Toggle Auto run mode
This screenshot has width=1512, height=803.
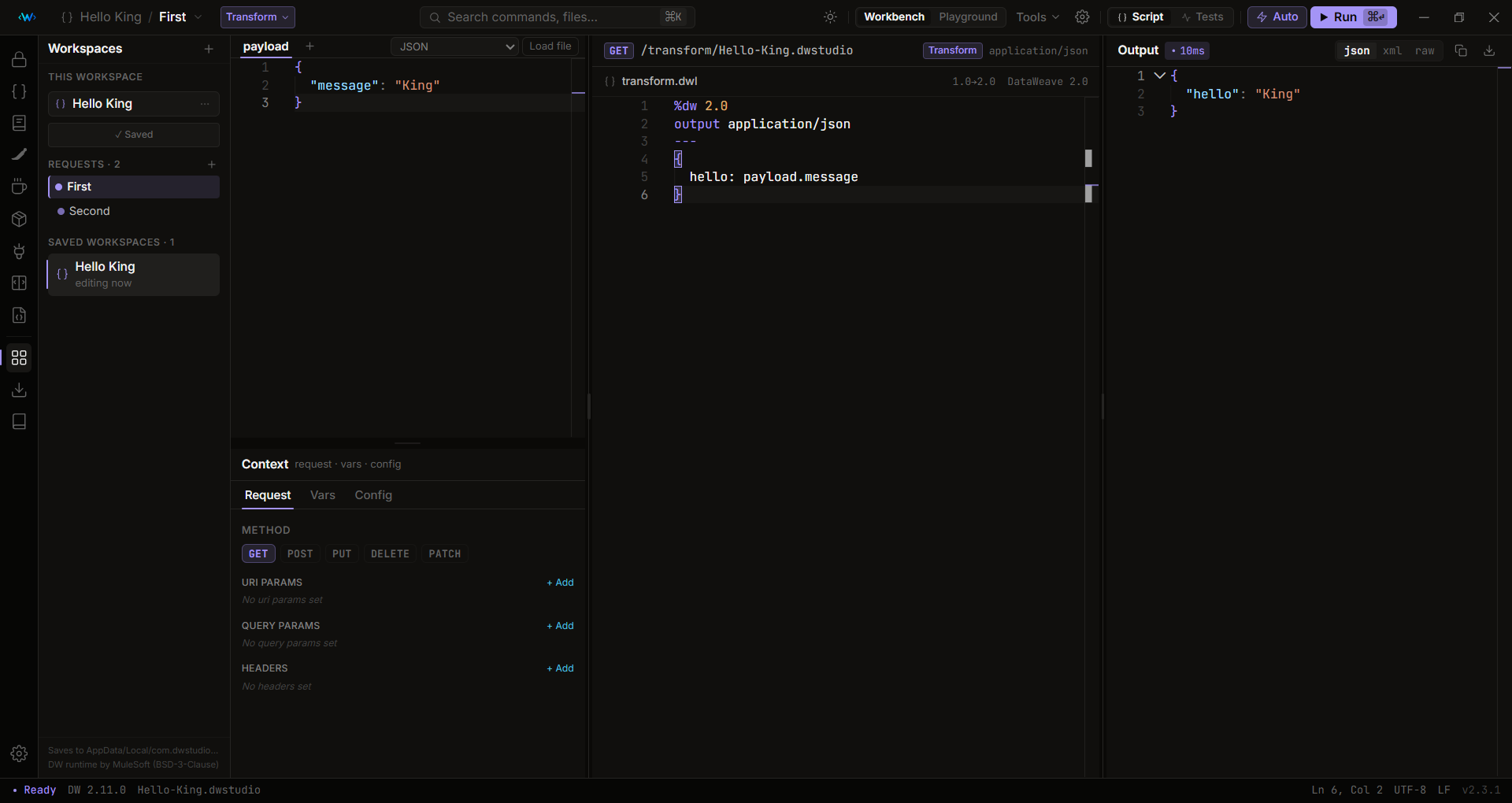[1277, 17]
